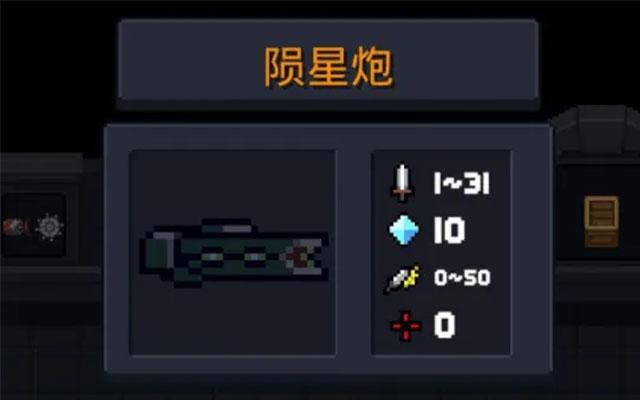Image resolution: width=640 pixels, height=400 pixels.
Task: Select the gear-shaped item on left shelf
Action: tap(49, 227)
